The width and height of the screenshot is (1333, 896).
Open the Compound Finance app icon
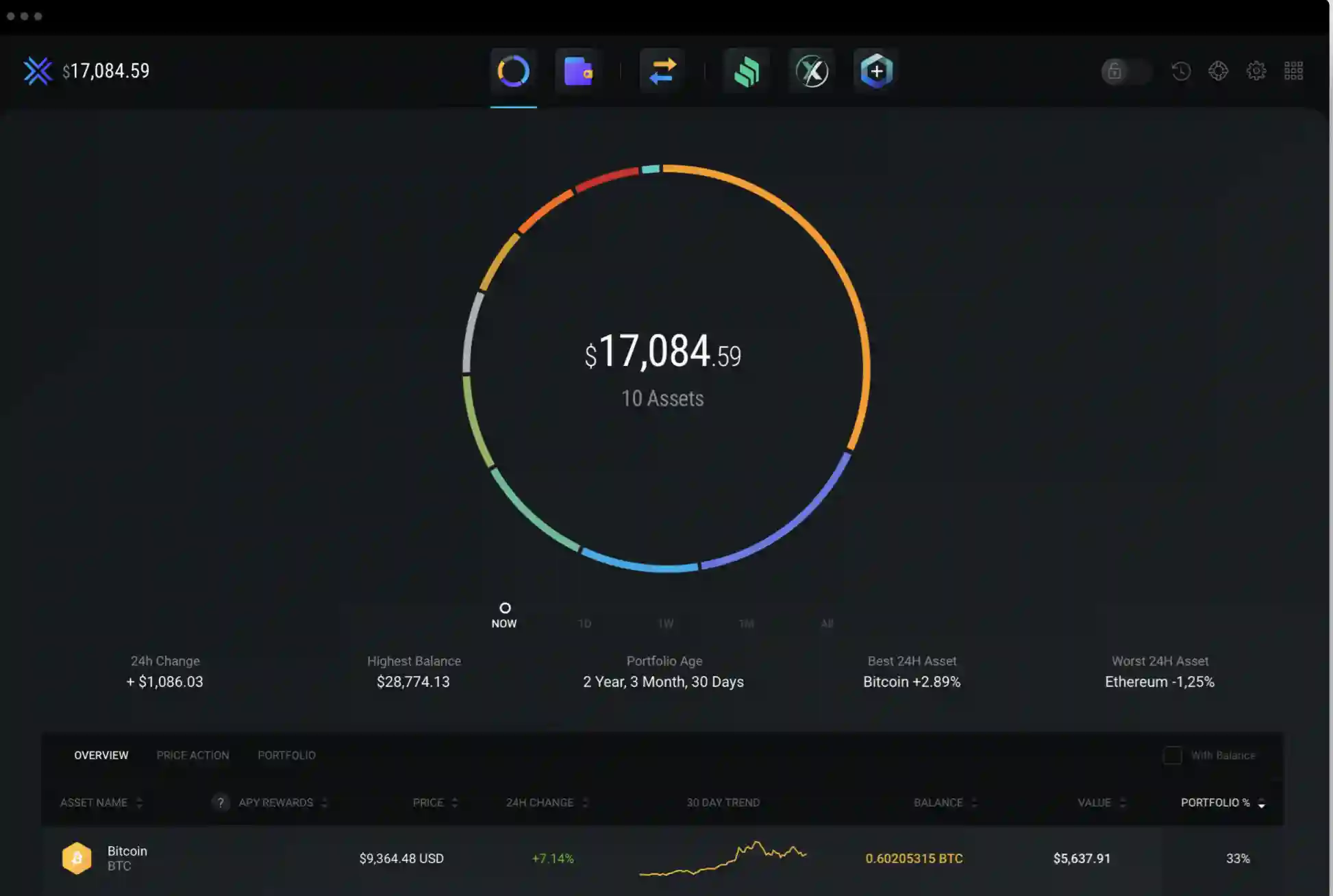(x=746, y=71)
